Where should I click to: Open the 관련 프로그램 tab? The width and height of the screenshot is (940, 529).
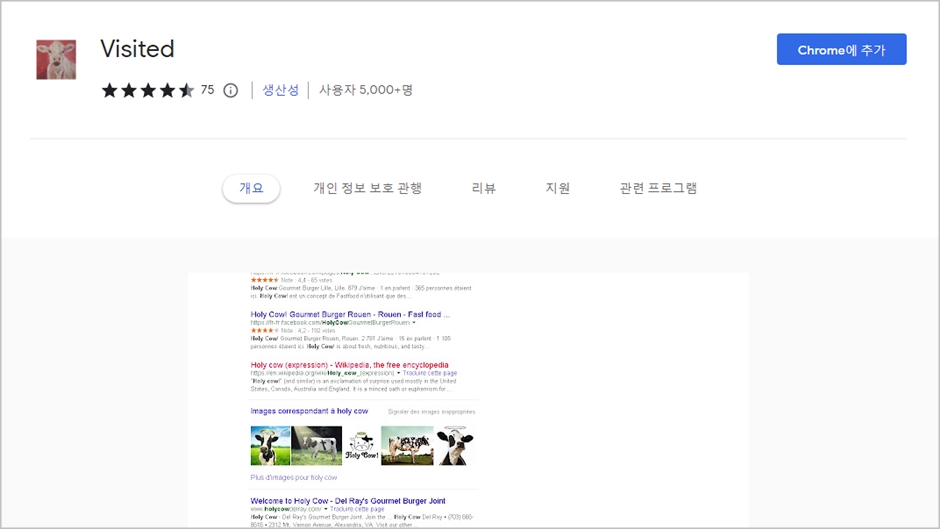[658, 188]
